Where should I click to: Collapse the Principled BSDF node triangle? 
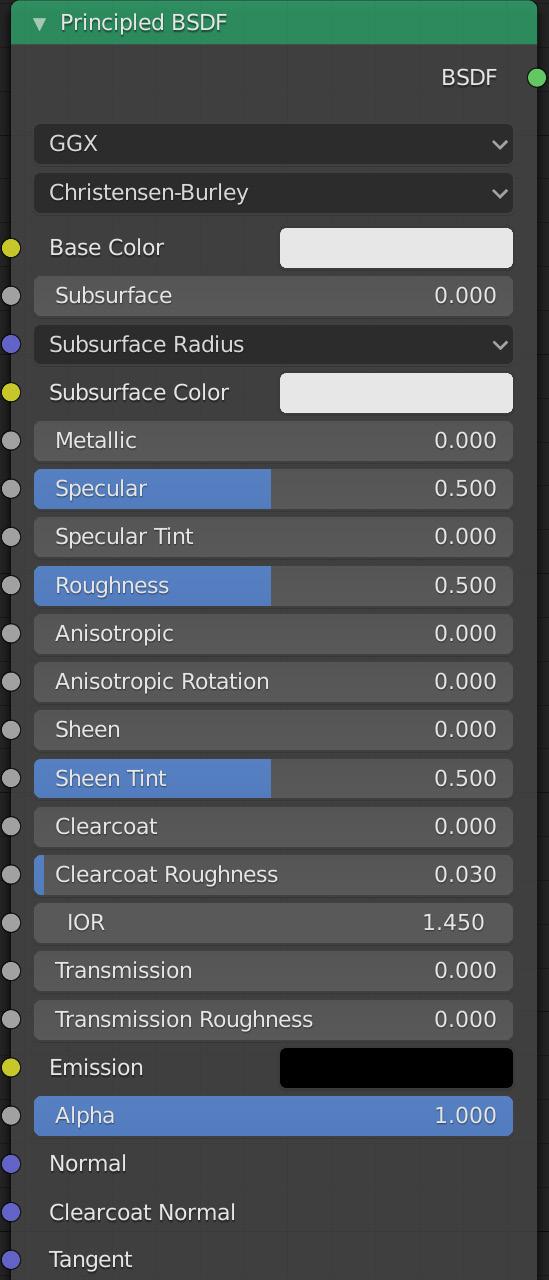39,23
